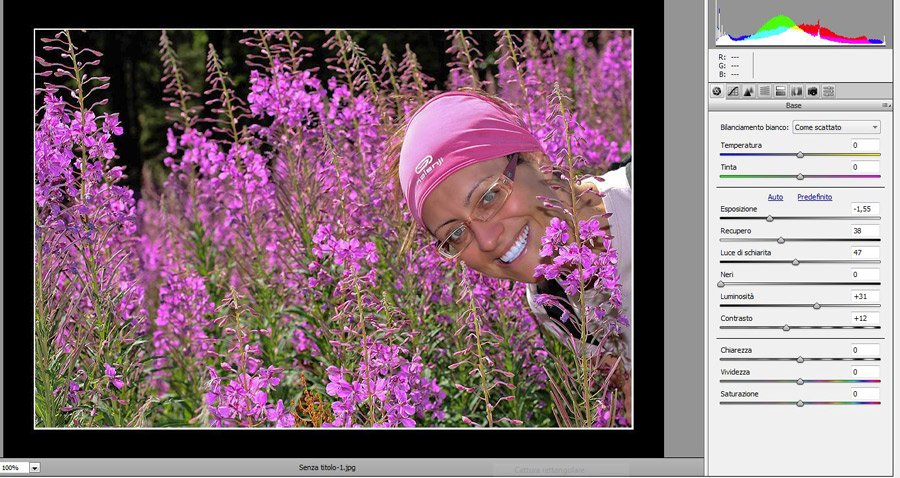Image resolution: width=900 pixels, height=478 pixels.
Task: Click the histogram display
Action: coord(800,25)
